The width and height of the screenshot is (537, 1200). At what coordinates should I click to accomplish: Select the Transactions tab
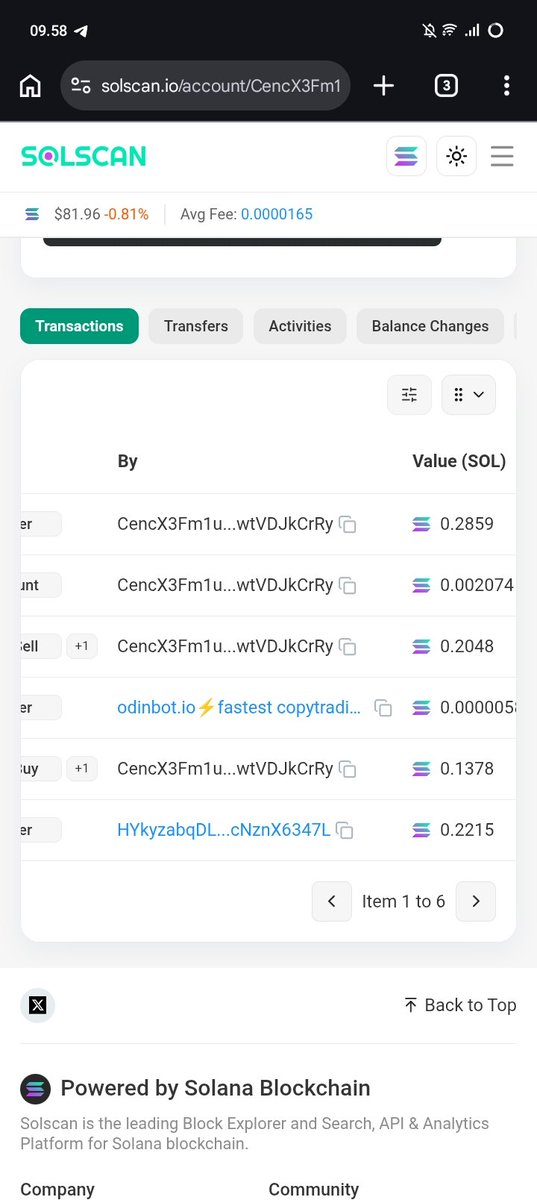[79, 326]
